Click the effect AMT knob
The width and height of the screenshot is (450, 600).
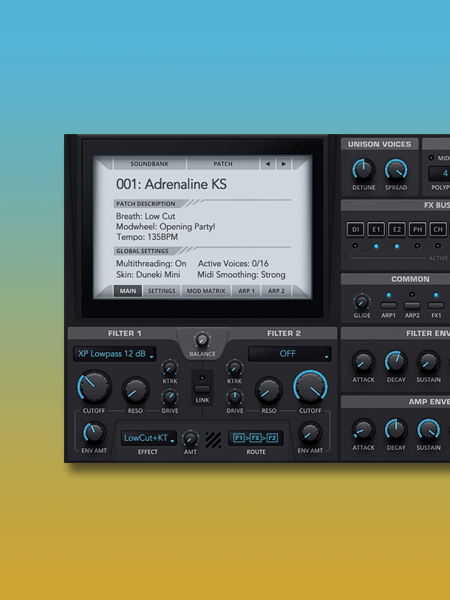tap(190, 438)
